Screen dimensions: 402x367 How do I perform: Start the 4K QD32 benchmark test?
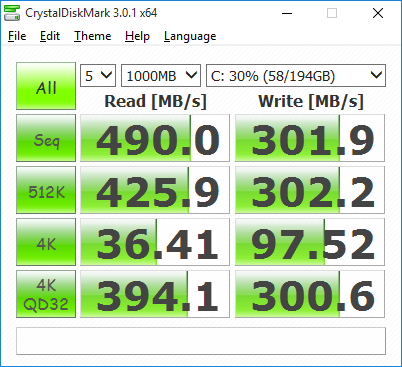[46, 294]
